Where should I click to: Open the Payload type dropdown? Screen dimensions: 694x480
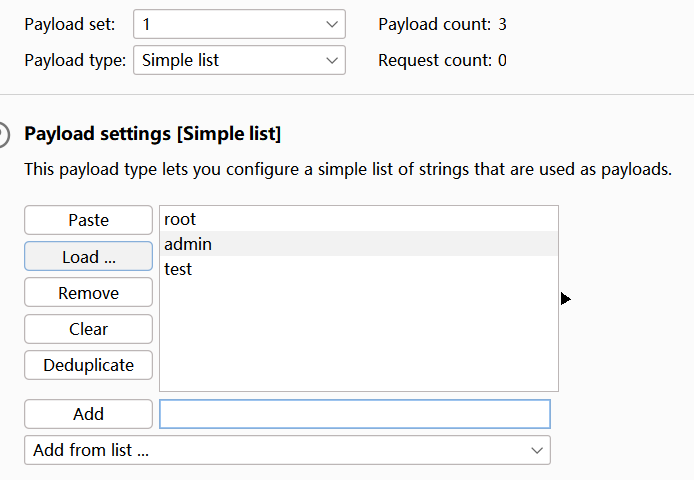pyautogui.click(x=239, y=60)
